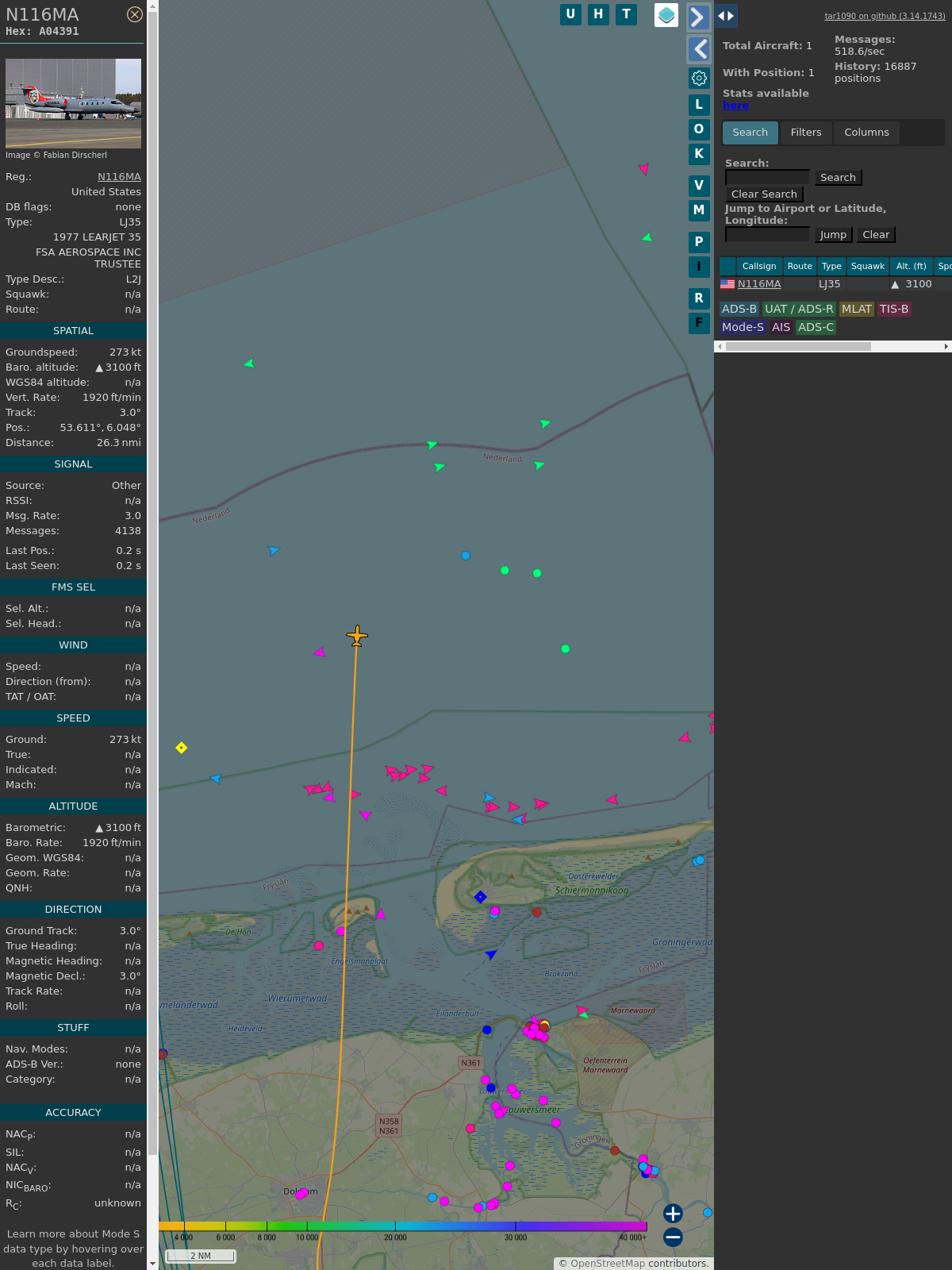The width and height of the screenshot is (952, 1270).
Task: Click the right chevron sidebar arrow
Action: pos(698,17)
